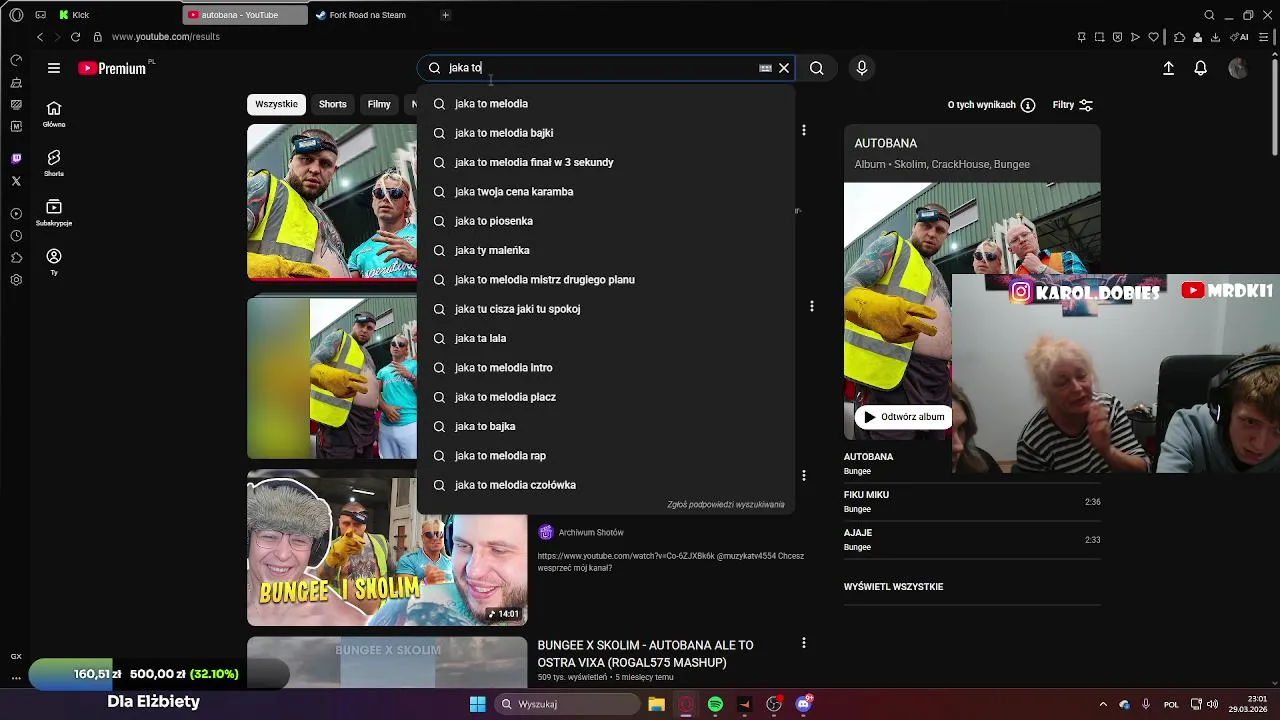Choose suggestion "jaka to melodia"
The image size is (1280, 720).
606,104
